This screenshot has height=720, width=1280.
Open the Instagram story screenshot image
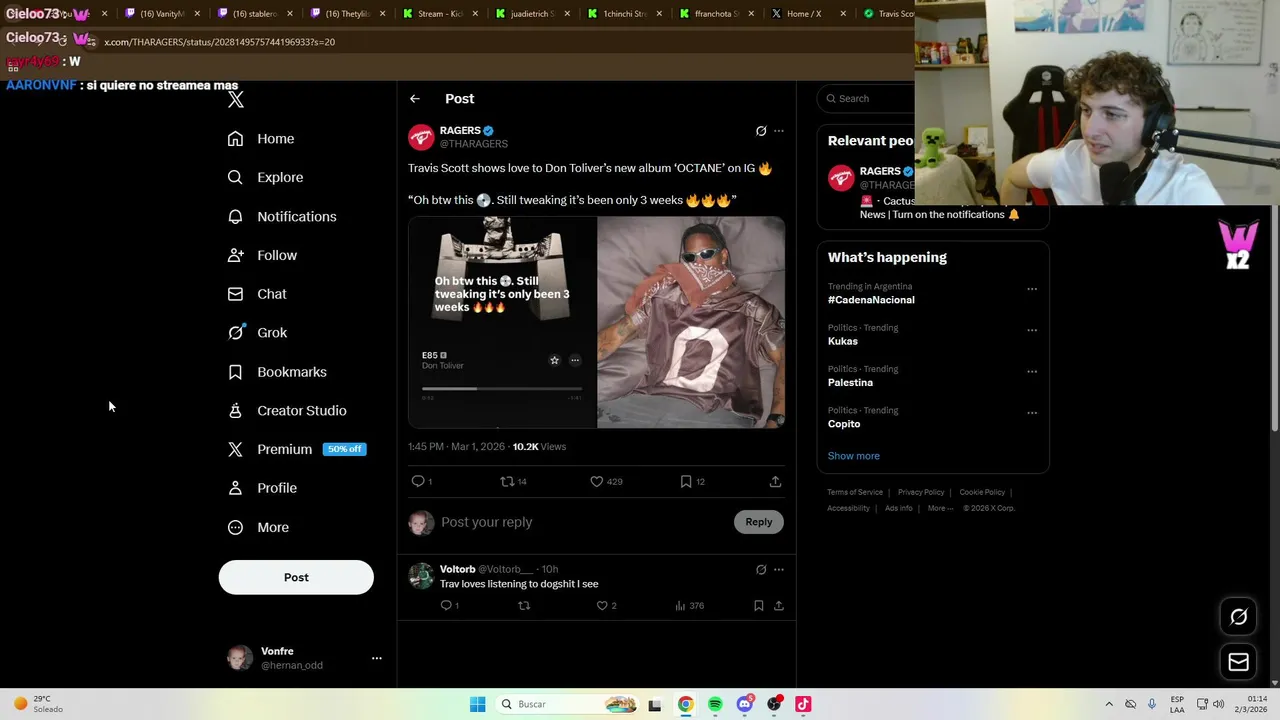[x=502, y=322]
